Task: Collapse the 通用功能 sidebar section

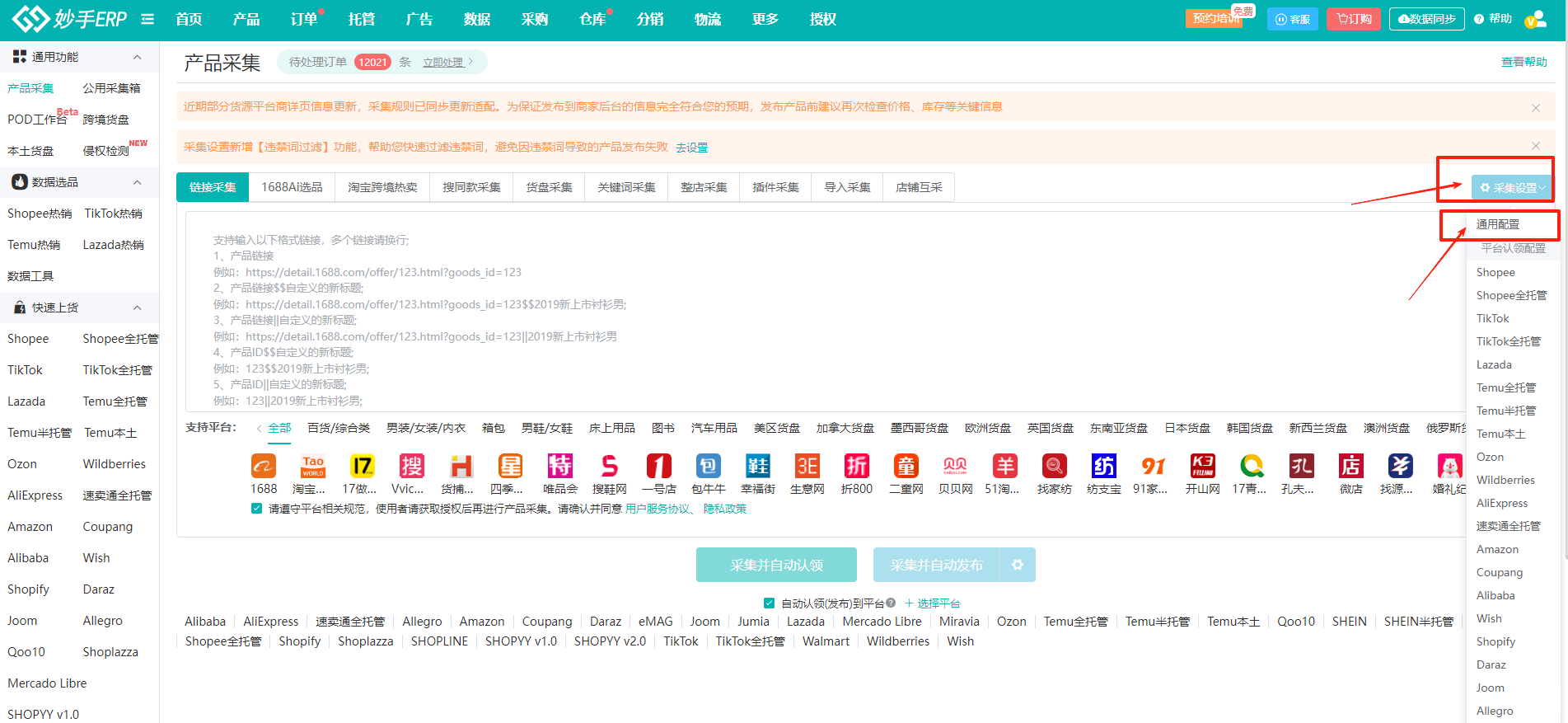Action: pos(137,57)
